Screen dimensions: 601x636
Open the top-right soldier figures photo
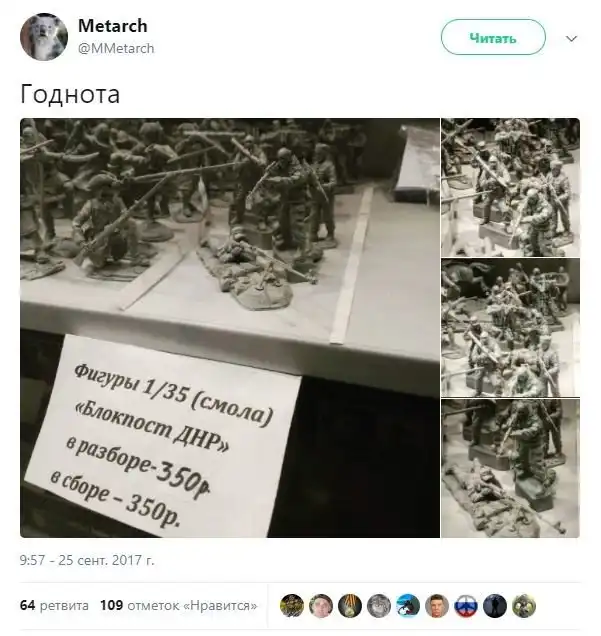click(511, 187)
